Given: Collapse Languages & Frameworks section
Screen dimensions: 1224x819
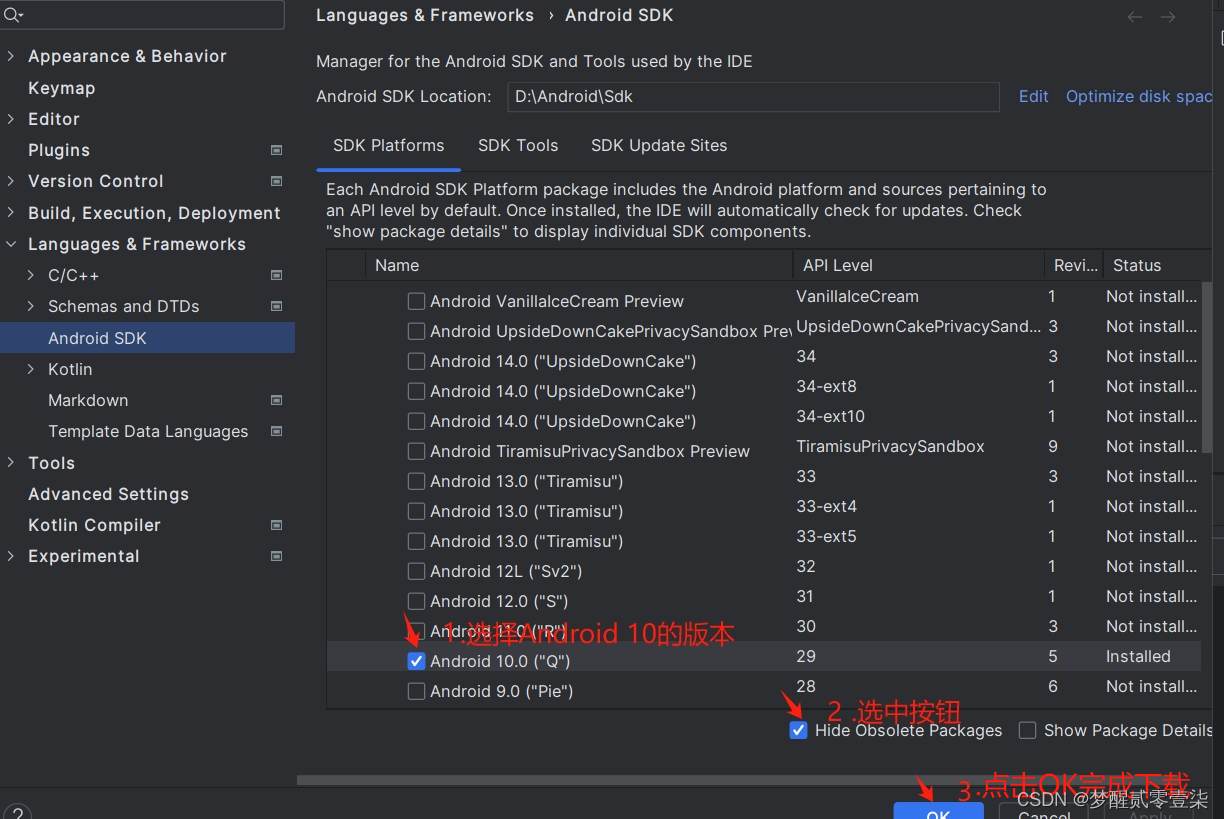Looking at the screenshot, I should [11, 244].
